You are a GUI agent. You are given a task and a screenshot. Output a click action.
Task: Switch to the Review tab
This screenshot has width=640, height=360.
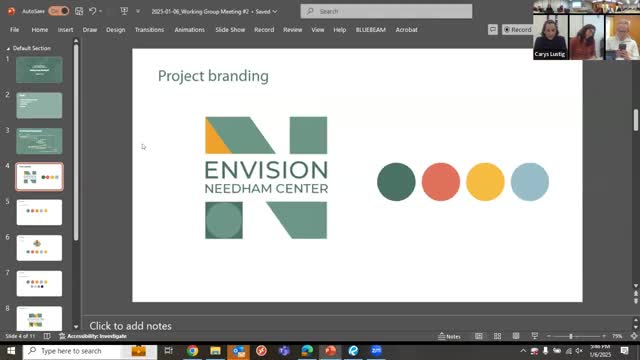coord(293,29)
